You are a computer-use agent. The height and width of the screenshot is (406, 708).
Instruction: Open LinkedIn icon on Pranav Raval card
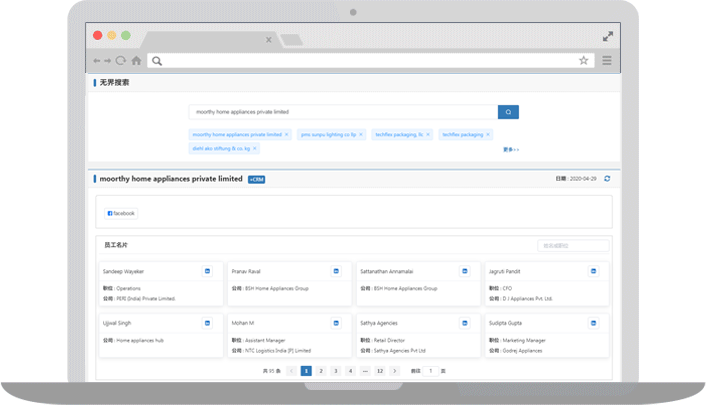click(336, 271)
